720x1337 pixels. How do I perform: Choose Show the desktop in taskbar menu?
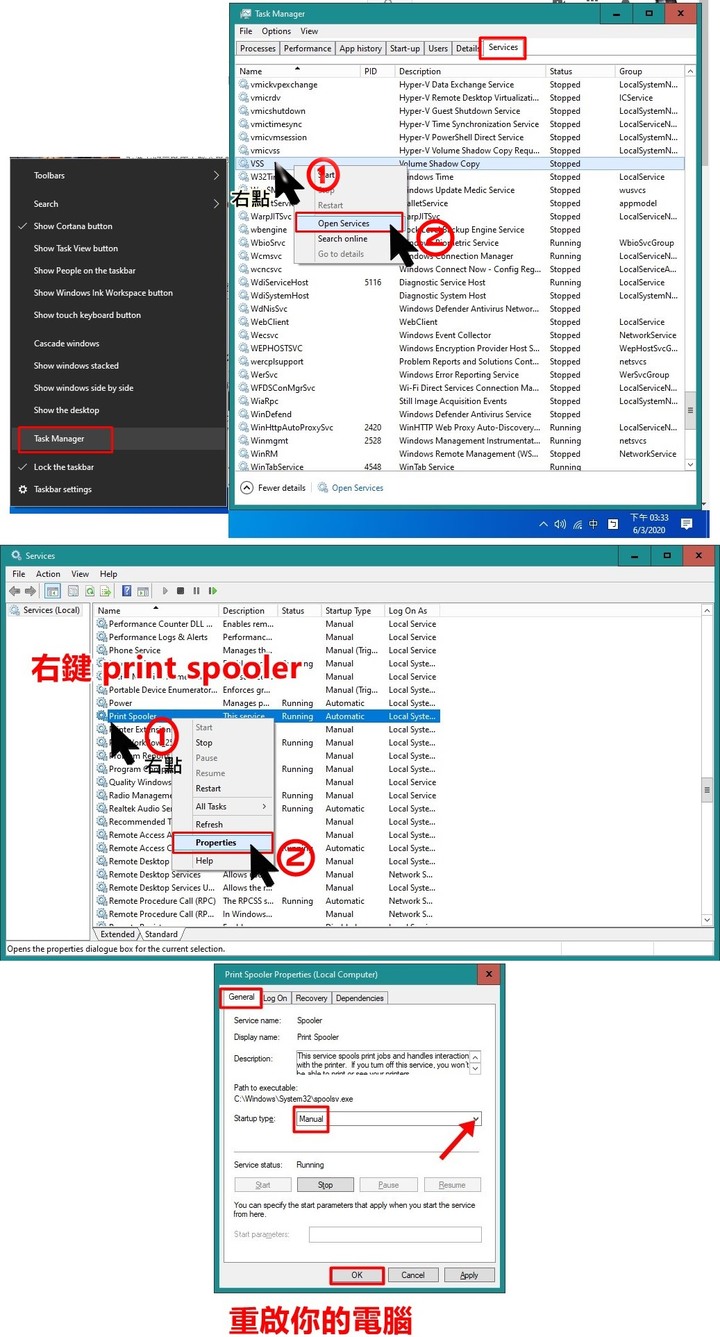pyautogui.click(x=66, y=410)
